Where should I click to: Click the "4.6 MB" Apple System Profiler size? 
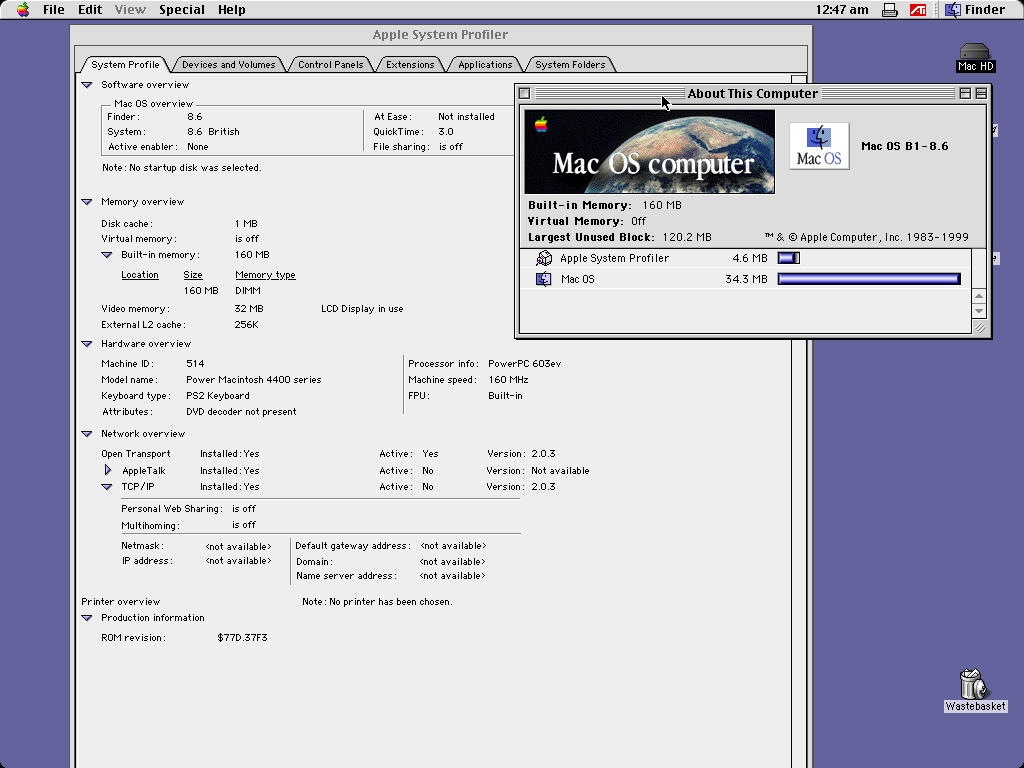750,259
